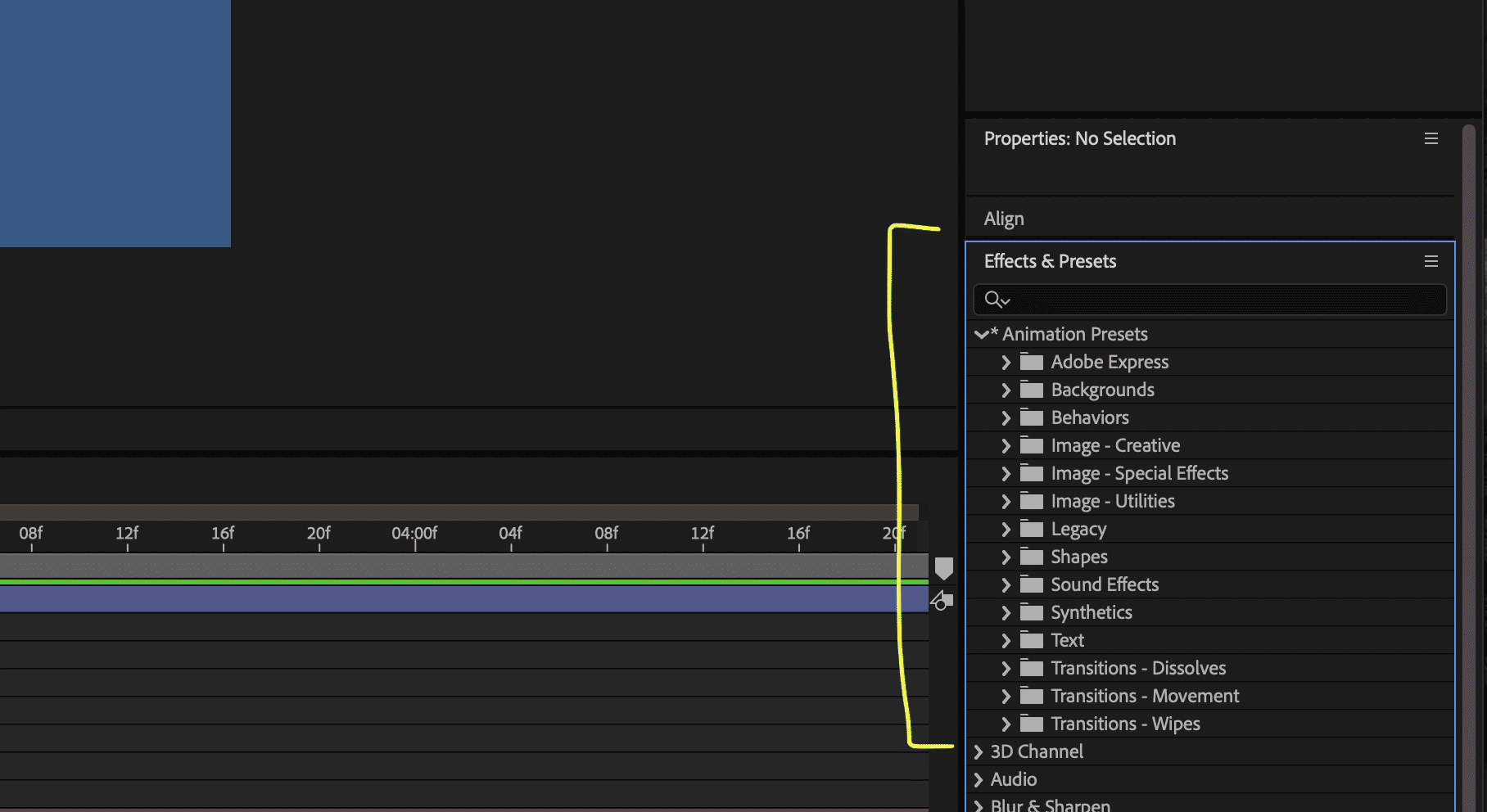Click the scrollbar on the far right edge
The width and height of the screenshot is (1487, 812).
[1468, 409]
